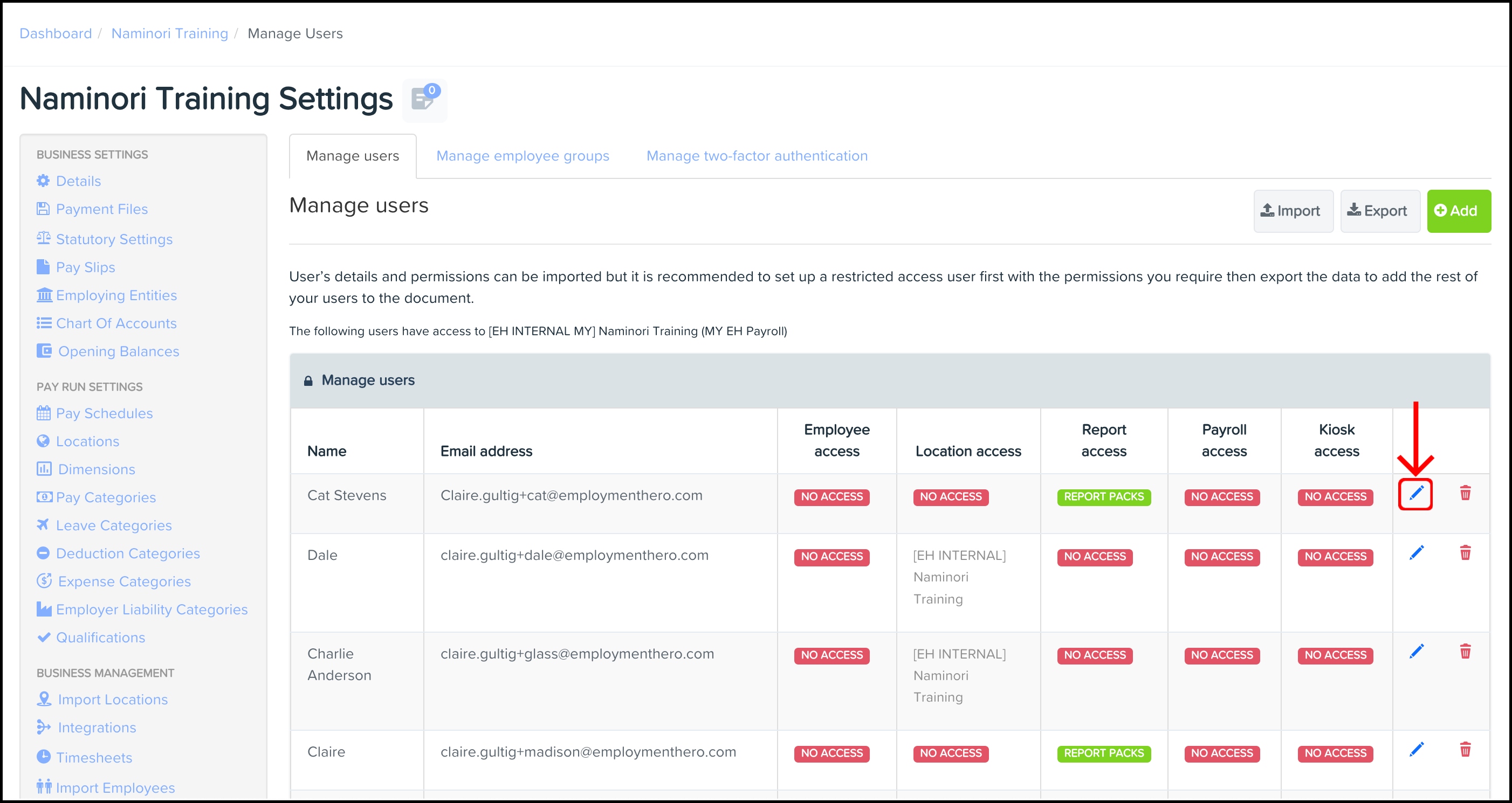Image resolution: width=1512 pixels, height=803 pixels.
Task: Navigate to Statutory Settings sidebar link
Action: (114, 239)
